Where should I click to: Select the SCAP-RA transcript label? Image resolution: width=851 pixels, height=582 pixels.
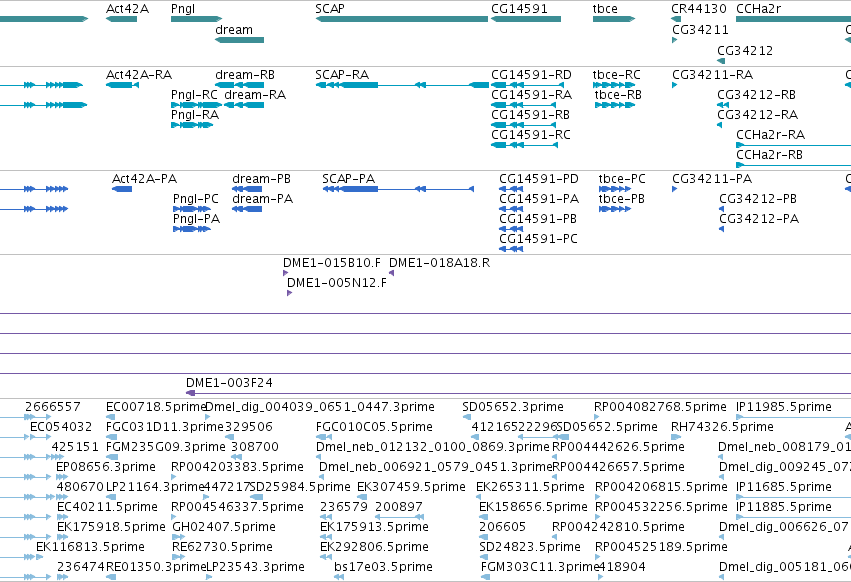point(342,74)
